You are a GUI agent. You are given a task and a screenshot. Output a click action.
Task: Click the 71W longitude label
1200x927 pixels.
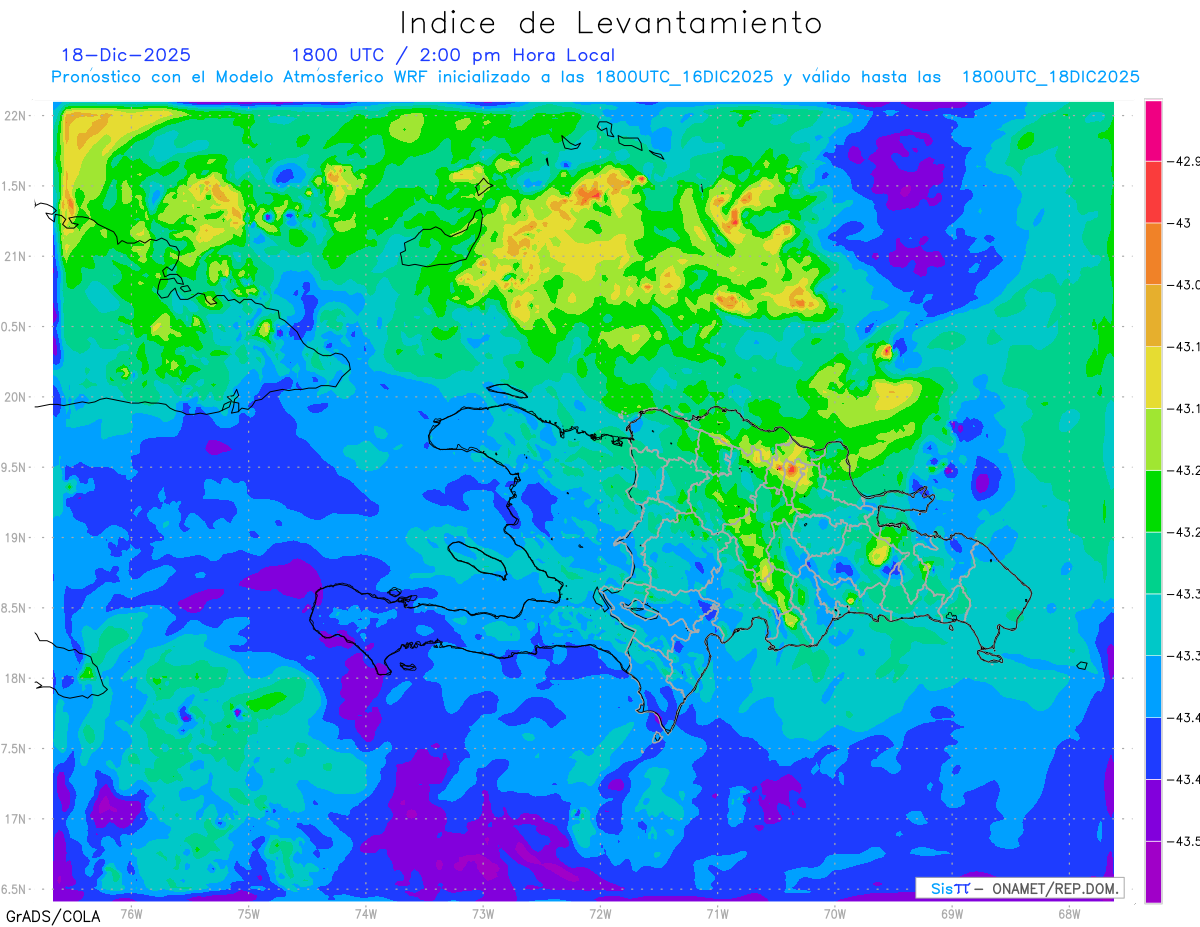click(x=717, y=912)
